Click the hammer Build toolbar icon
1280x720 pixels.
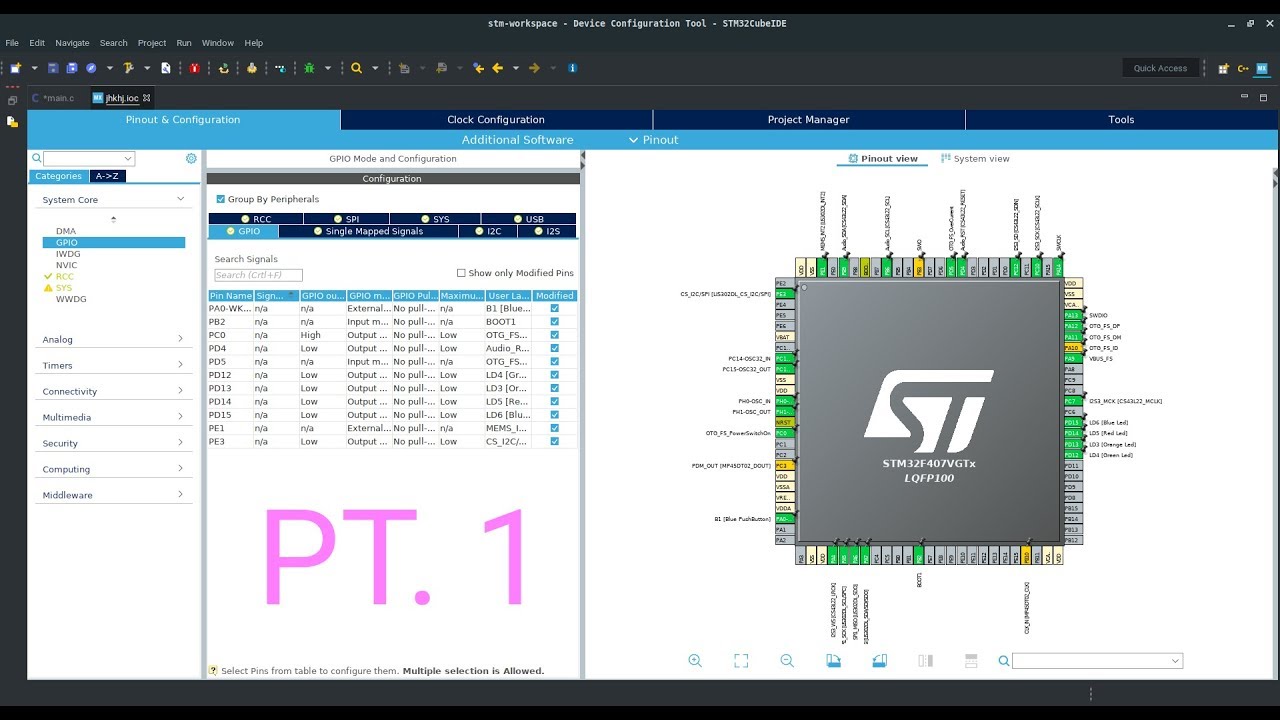(x=128, y=68)
